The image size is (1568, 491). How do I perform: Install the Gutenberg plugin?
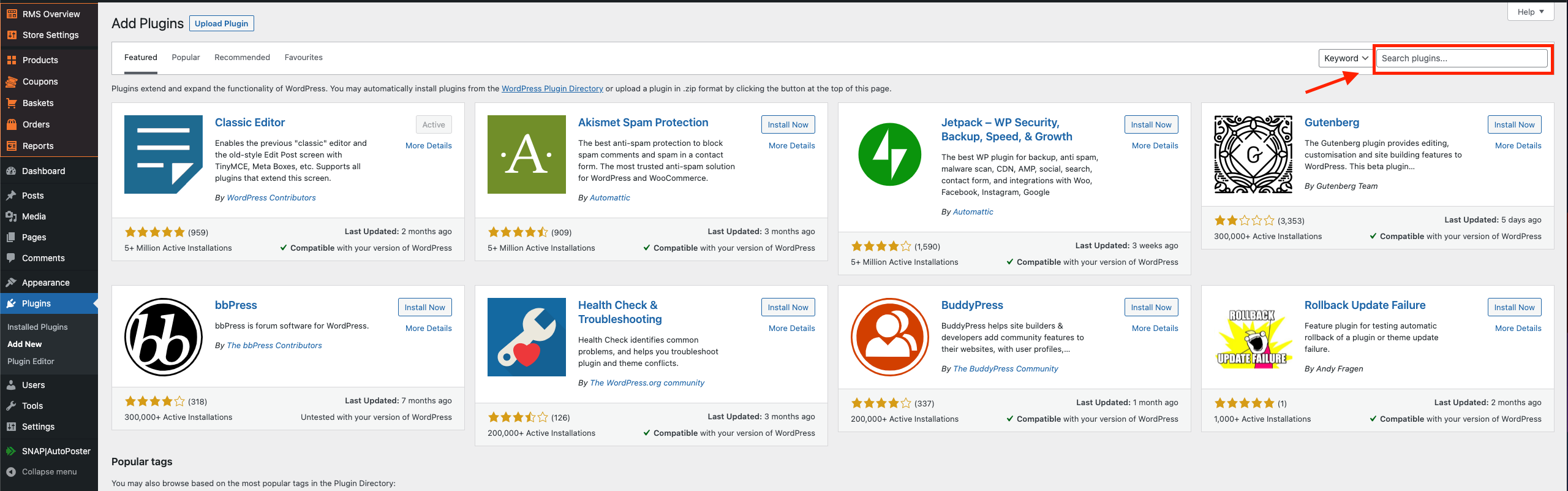pyautogui.click(x=1514, y=124)
